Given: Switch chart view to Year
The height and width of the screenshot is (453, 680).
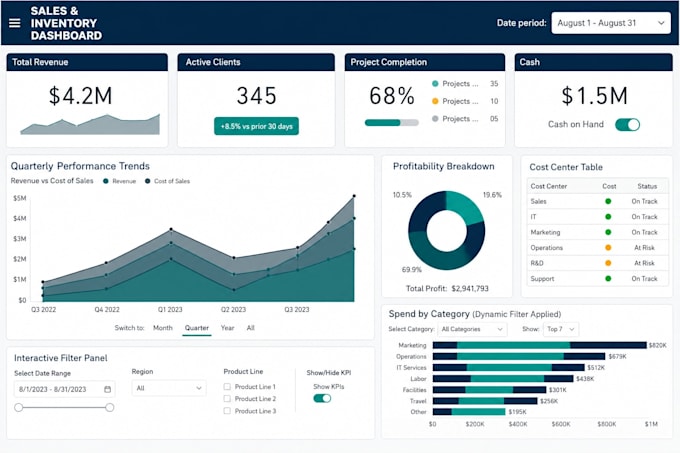Looking at the screenshot, I should point(227,328).
